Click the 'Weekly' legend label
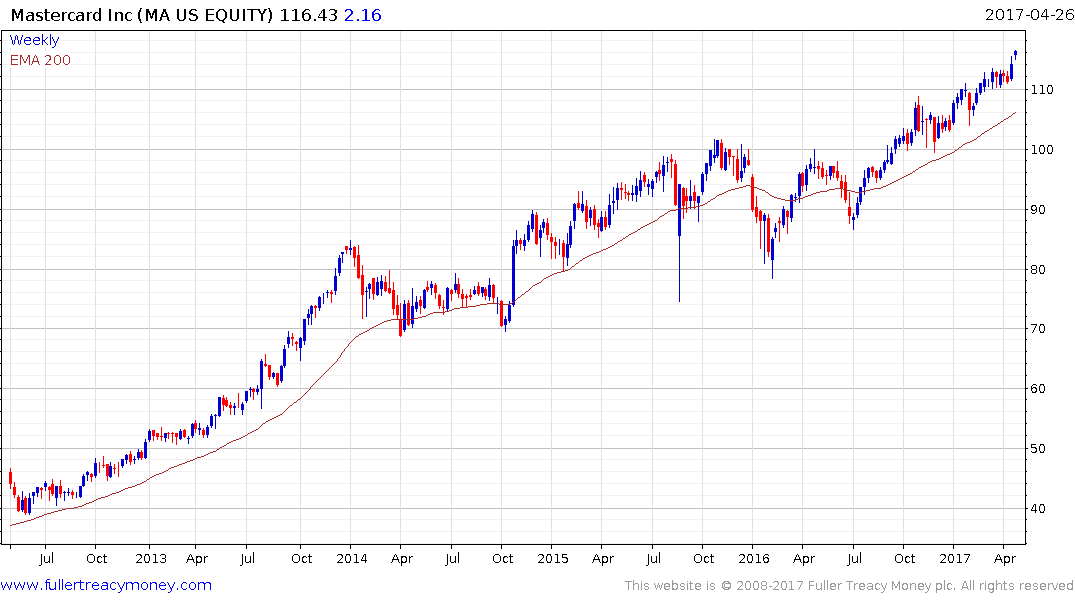This screenshot has width=1075, height=600. [34, 40]
